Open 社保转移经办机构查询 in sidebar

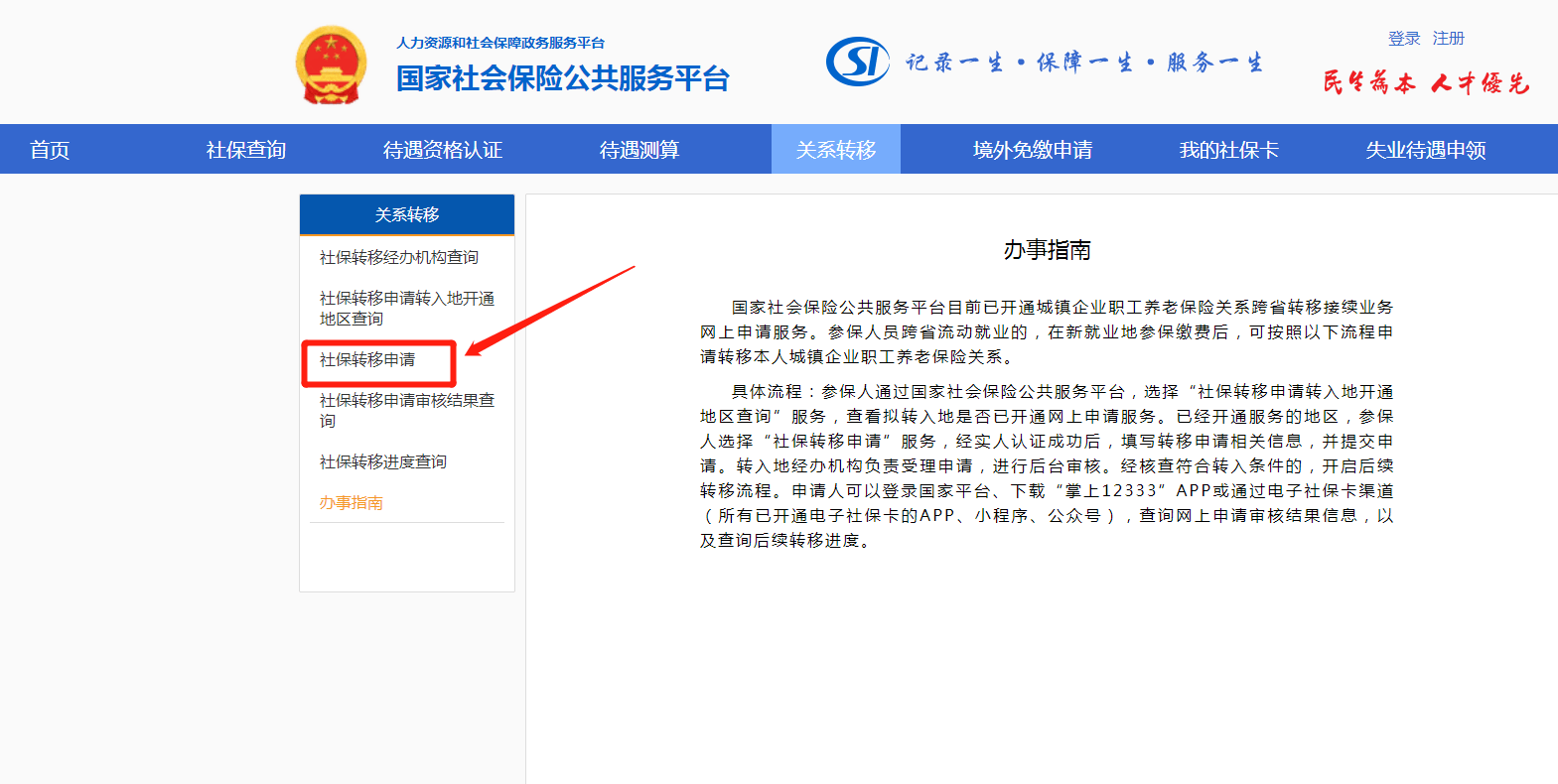(399, 257)
